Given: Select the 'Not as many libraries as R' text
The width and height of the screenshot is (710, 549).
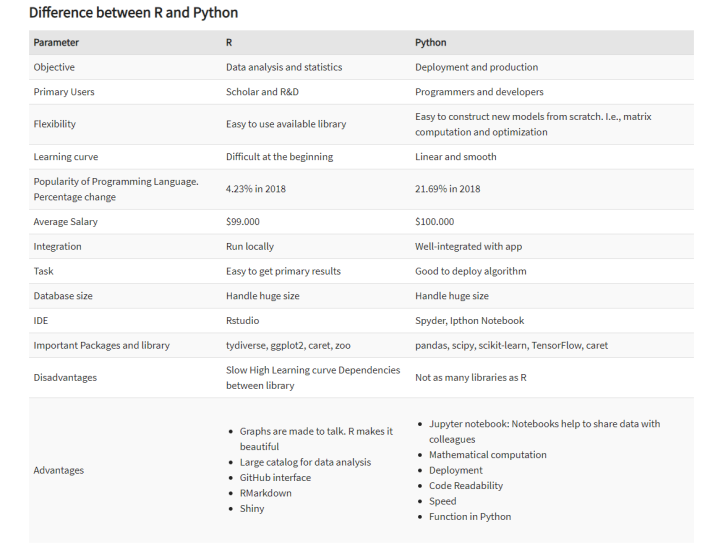Looking at the screenshot, I should click(470, 377).
